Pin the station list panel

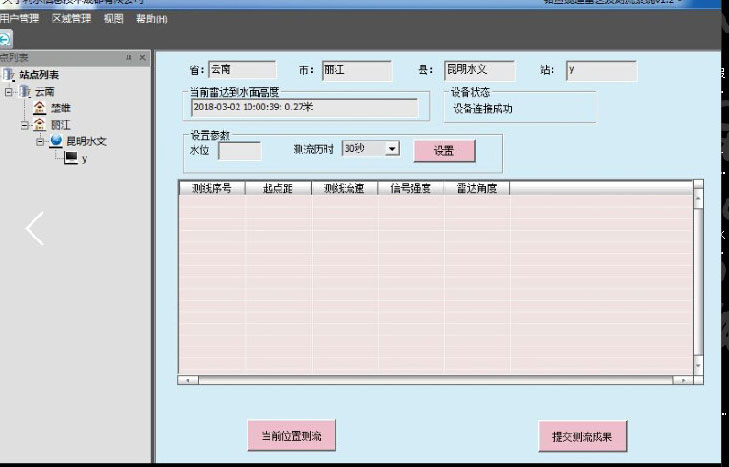click(x=129, y=57)
